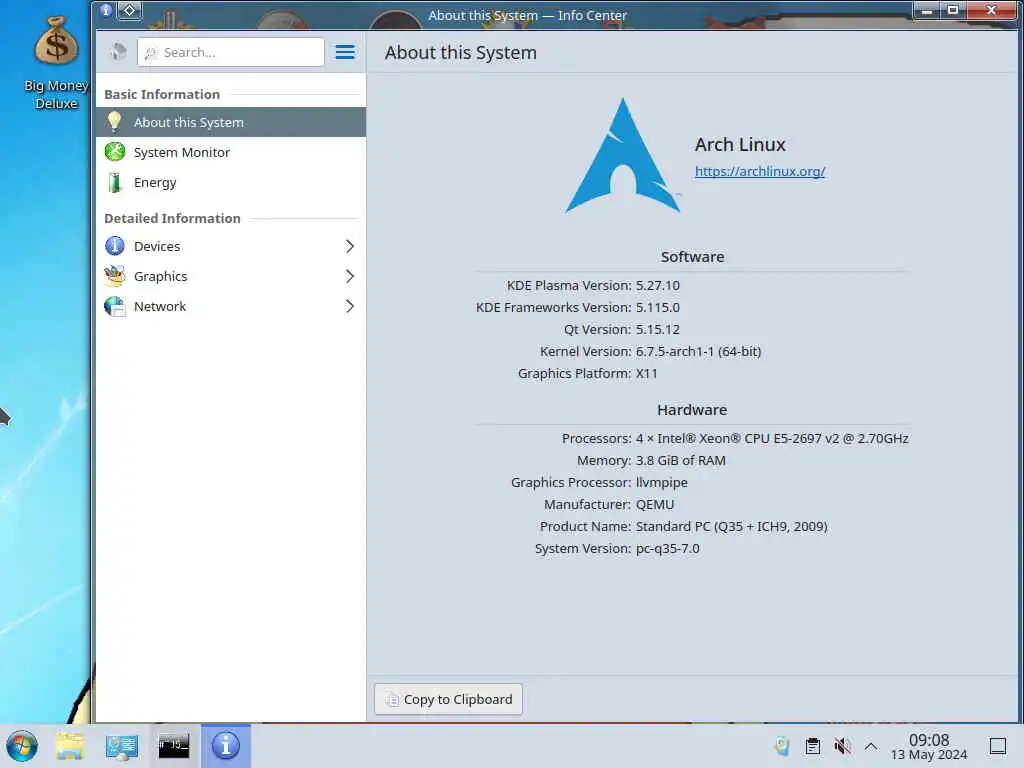Click the Info Center taskbar entry
Viewport: 1024px width, 768px height.
click(226, 746)
